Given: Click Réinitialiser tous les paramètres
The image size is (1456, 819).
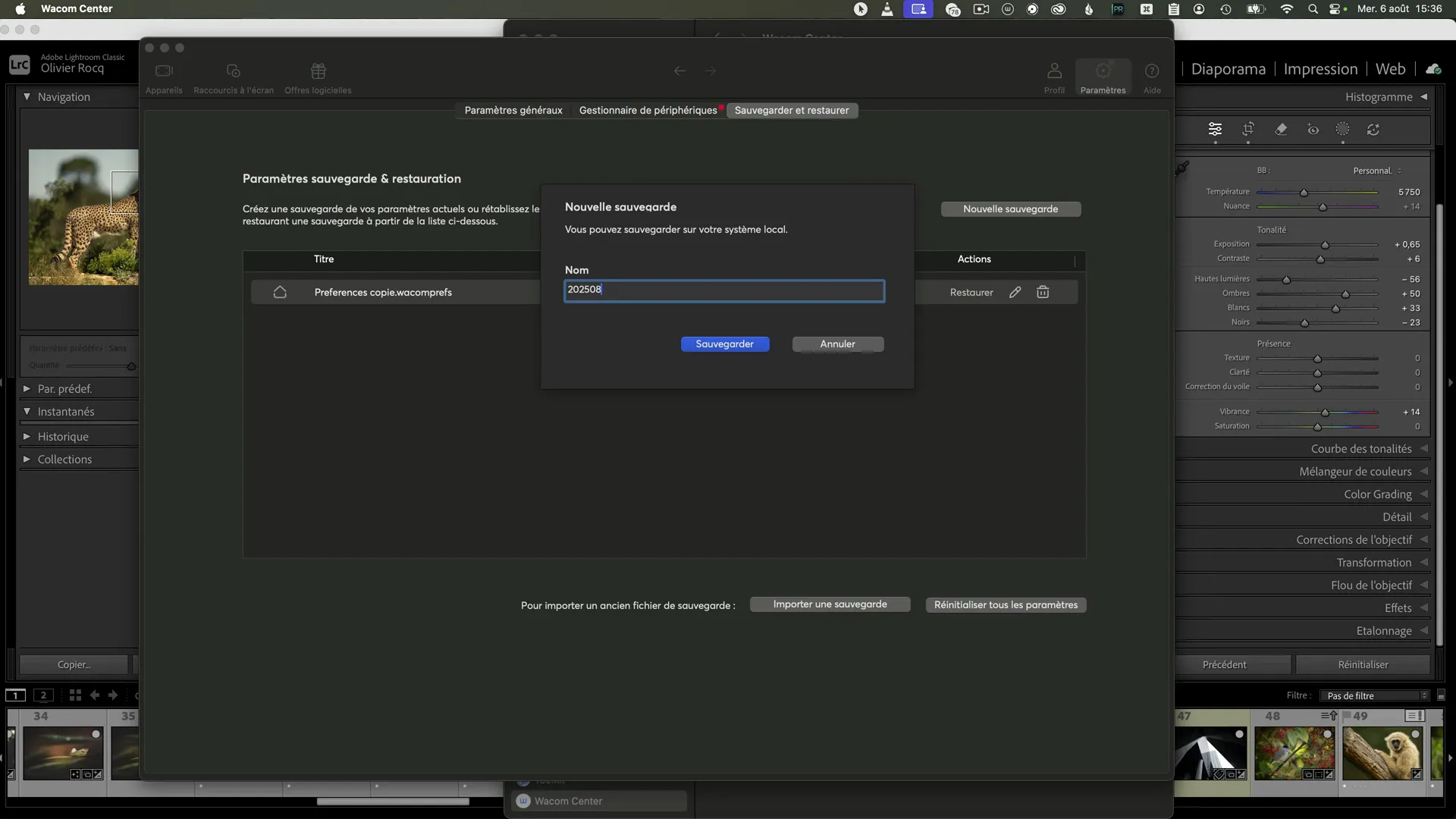Looking at the screenshot, I should pyautogui.click(x=1006, y=604).
